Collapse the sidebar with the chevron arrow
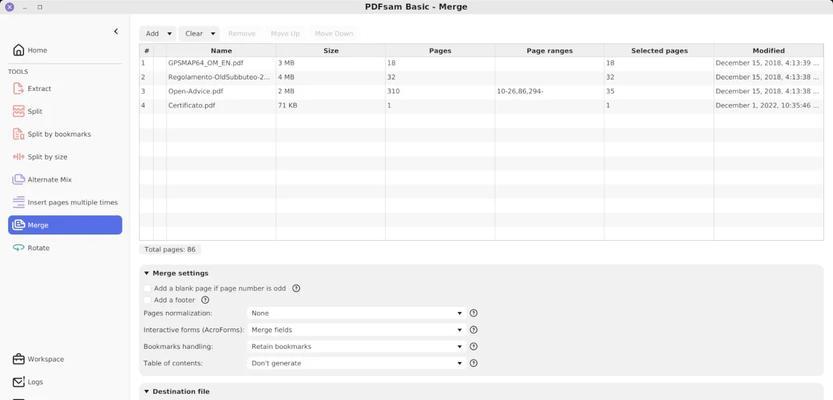This screenshot has height=400, width=833. coord(116,32)
